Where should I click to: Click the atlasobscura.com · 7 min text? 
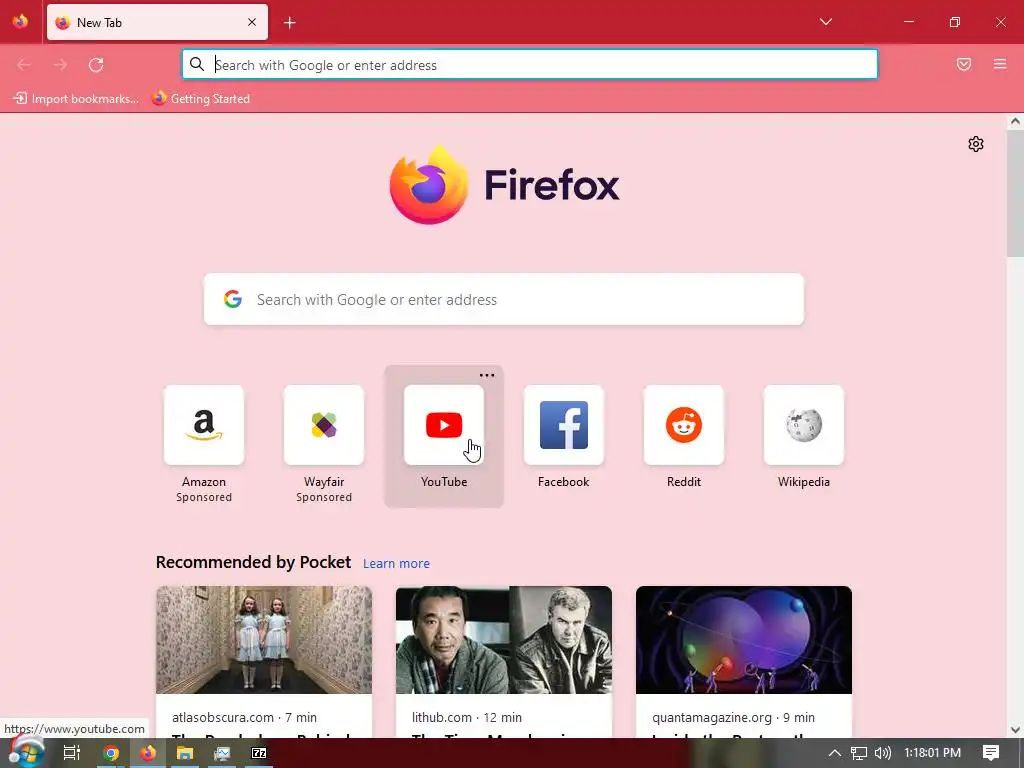pos(244,717)
